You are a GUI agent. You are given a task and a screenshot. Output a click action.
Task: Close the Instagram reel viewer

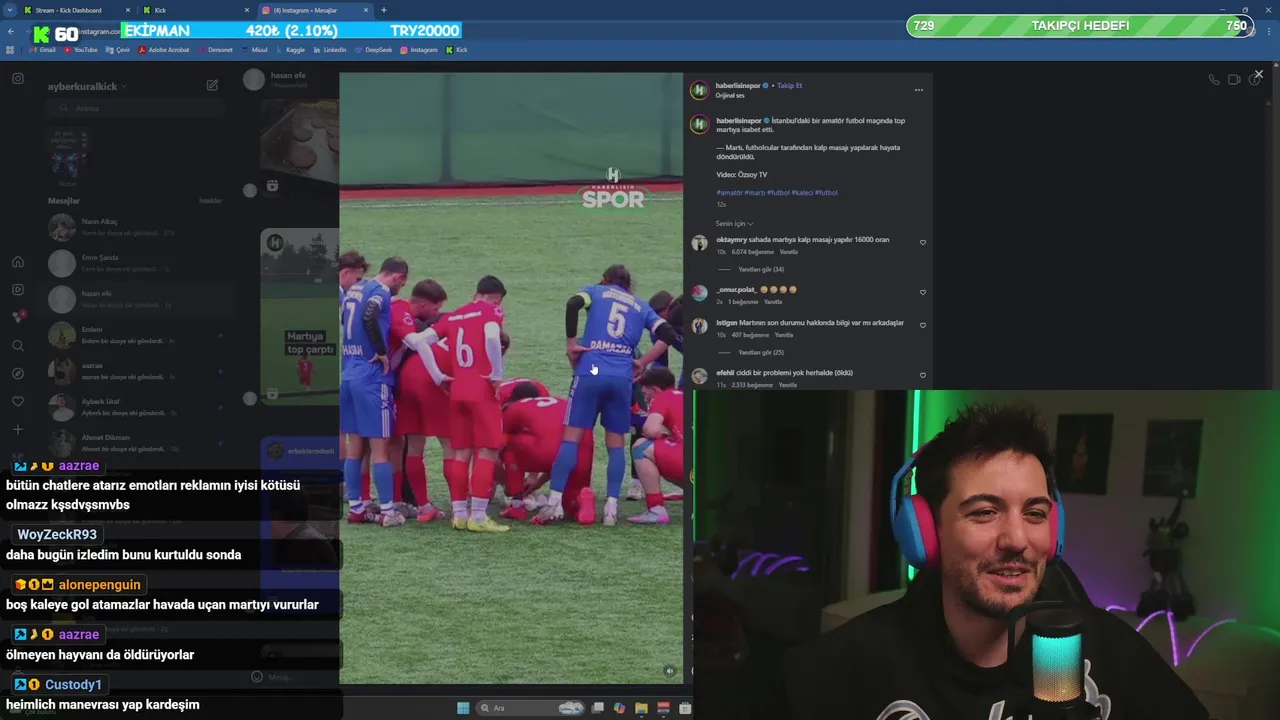tap(1258, 74)
